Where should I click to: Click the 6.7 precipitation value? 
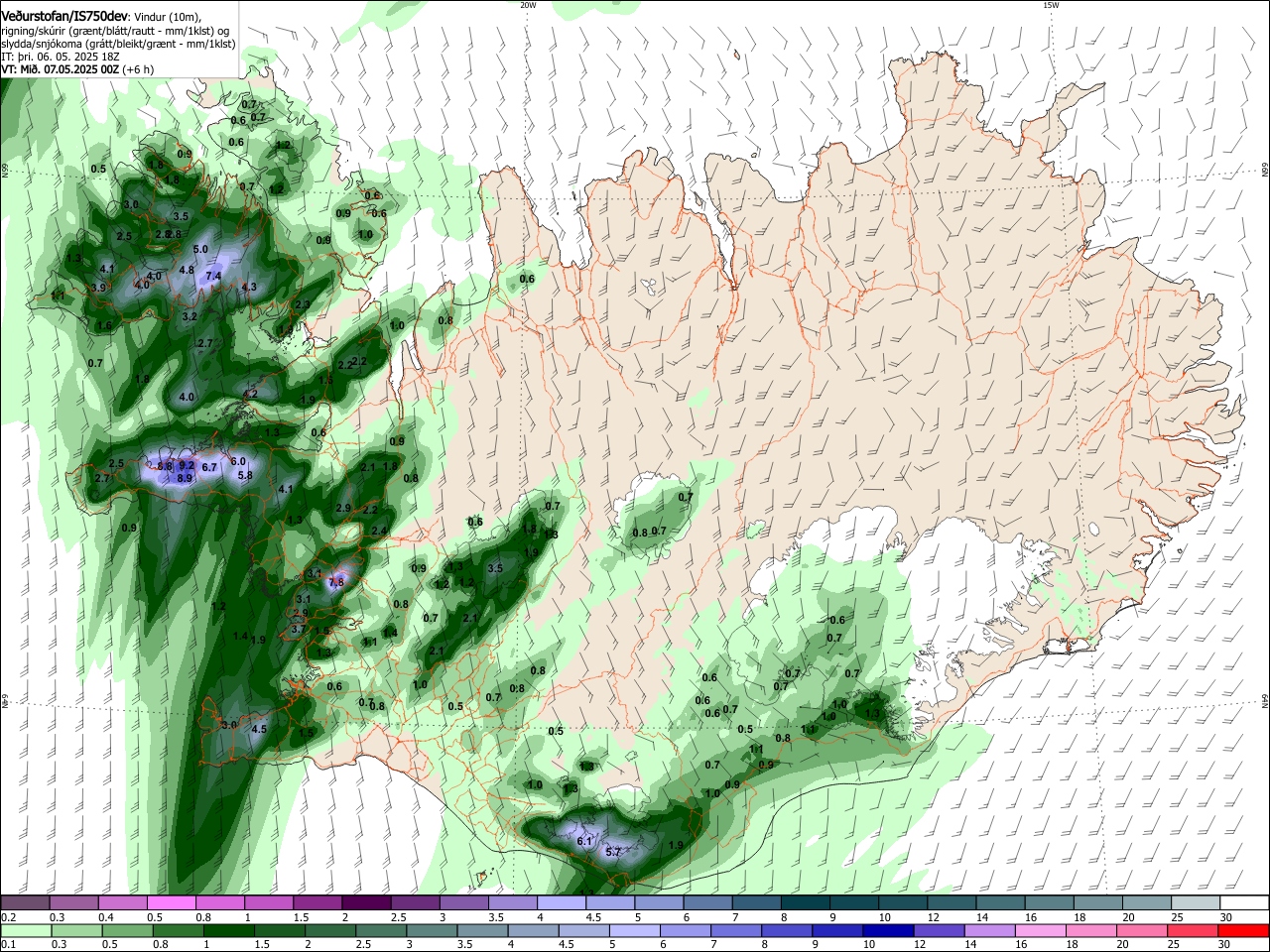(209, 467)
